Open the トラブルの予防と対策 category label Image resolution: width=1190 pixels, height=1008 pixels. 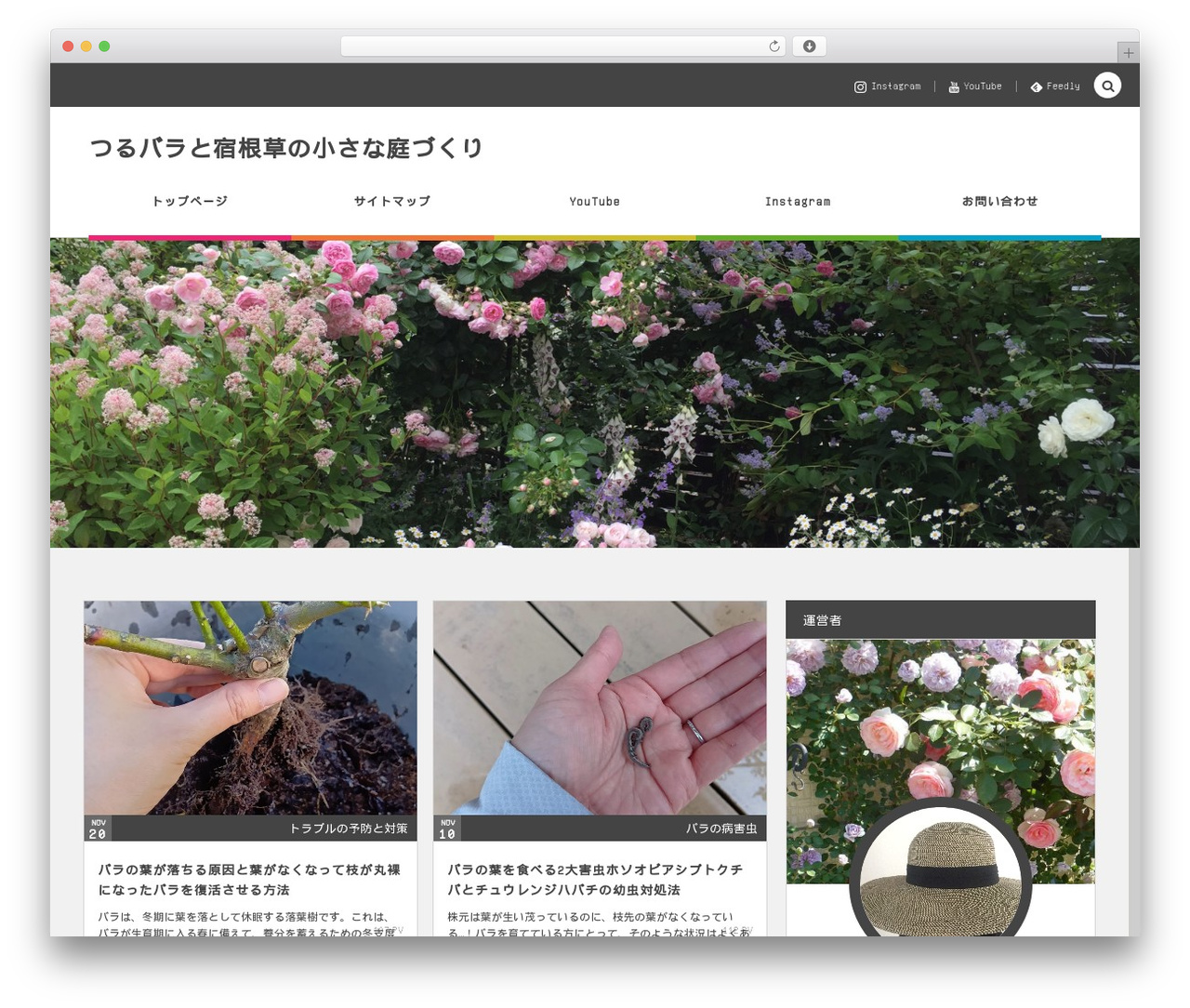[x=349, y=829]
